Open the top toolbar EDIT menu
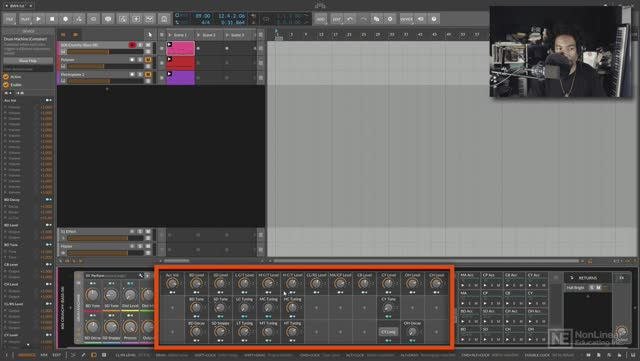Screen dimensions: 640x361 point(337,19)
